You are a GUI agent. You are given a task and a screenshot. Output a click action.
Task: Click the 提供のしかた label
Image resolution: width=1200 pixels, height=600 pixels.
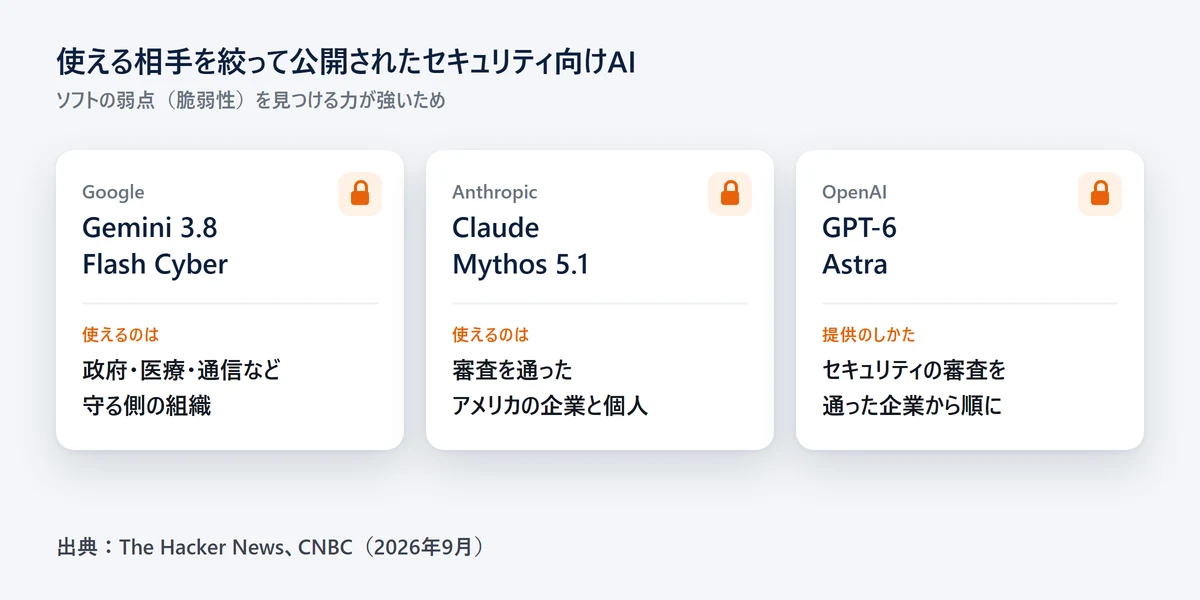click(868, 334)
